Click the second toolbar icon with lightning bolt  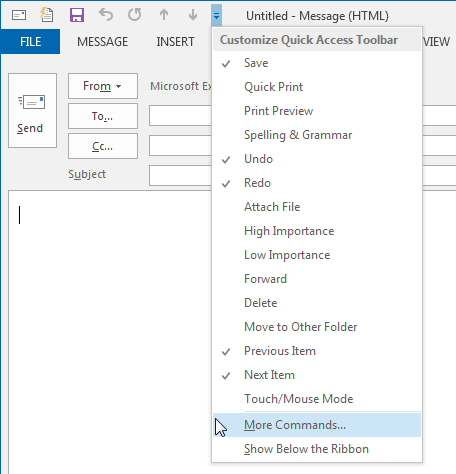[x=47, y=15]
